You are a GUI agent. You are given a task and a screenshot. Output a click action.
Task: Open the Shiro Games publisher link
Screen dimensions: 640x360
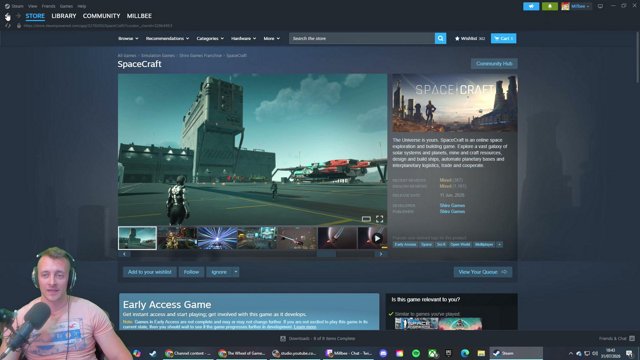click(452, 211)
